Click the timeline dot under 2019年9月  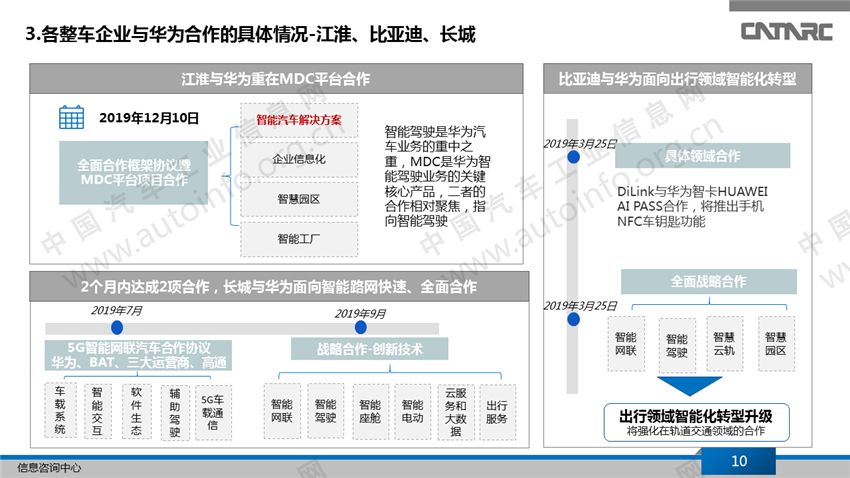click(360, 327)
